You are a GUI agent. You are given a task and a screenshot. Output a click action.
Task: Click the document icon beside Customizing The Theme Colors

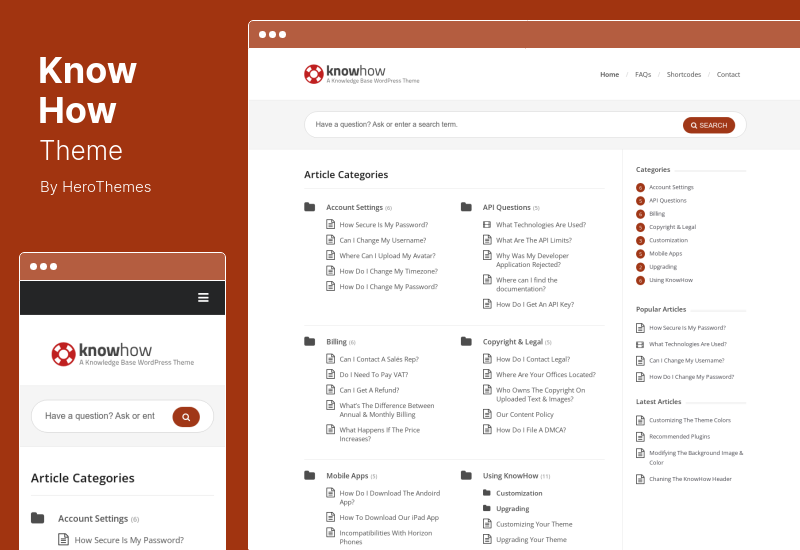(x=640, y=420)
